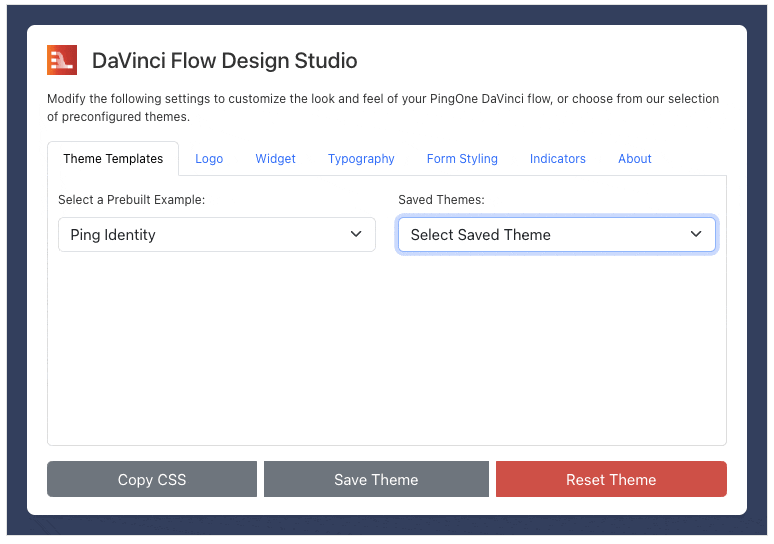
Task: Click the red Reset Theme button
Action: [x=611, y=479]
